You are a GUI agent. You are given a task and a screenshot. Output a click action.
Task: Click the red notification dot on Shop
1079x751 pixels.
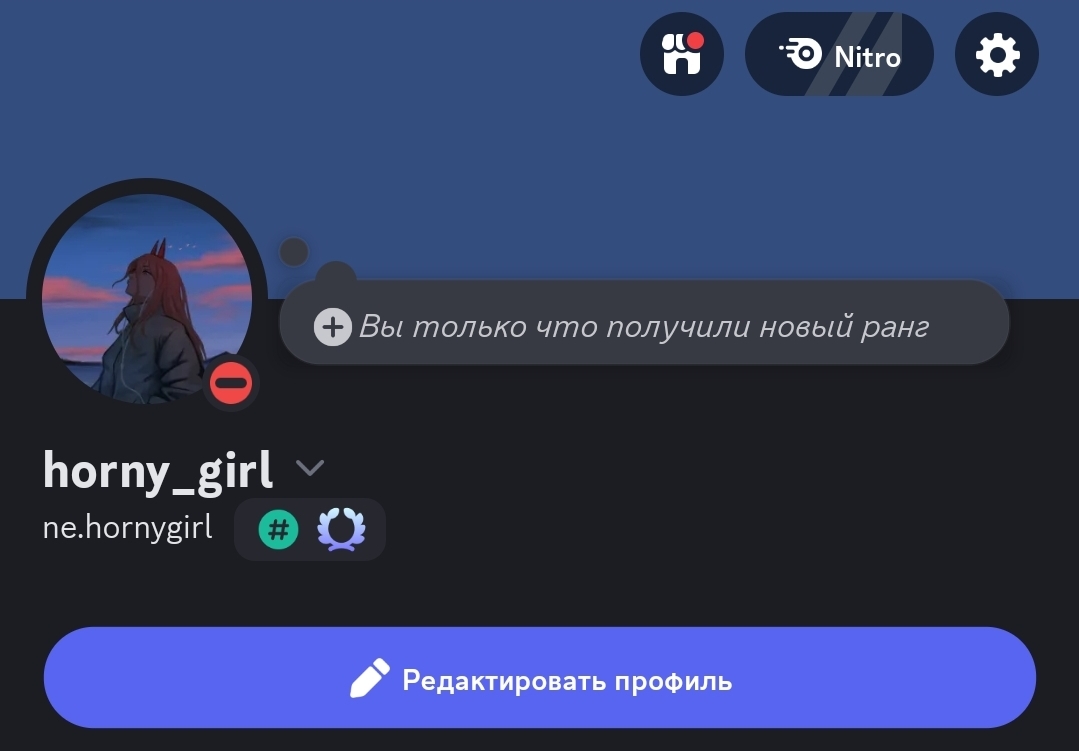click(x=696, y=41)
